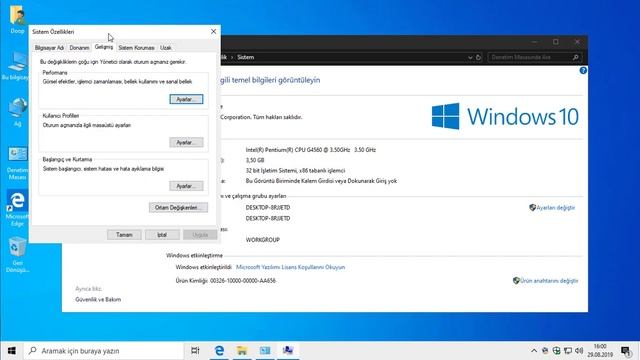The width and height of the screenshot is (640, 360).
Task: Open Sistem Koruması tab
Action: (x=136, y=48)
